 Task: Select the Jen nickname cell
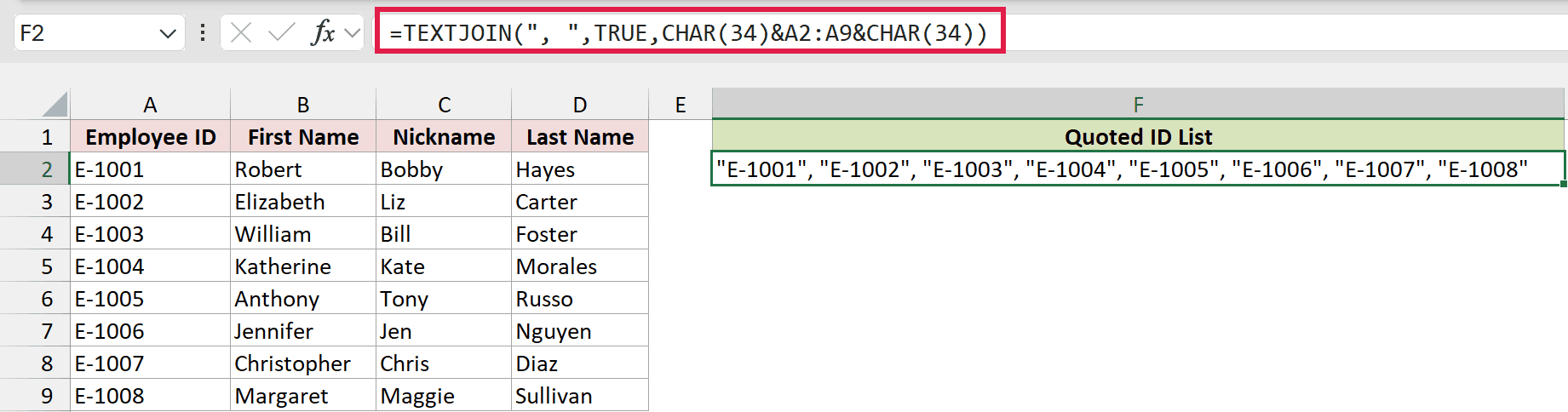(444, 331)
